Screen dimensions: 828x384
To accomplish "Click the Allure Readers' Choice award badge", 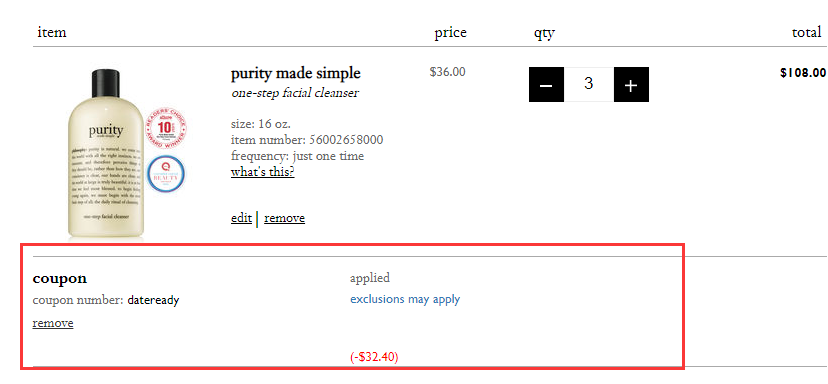I will [x=166, y=127].
